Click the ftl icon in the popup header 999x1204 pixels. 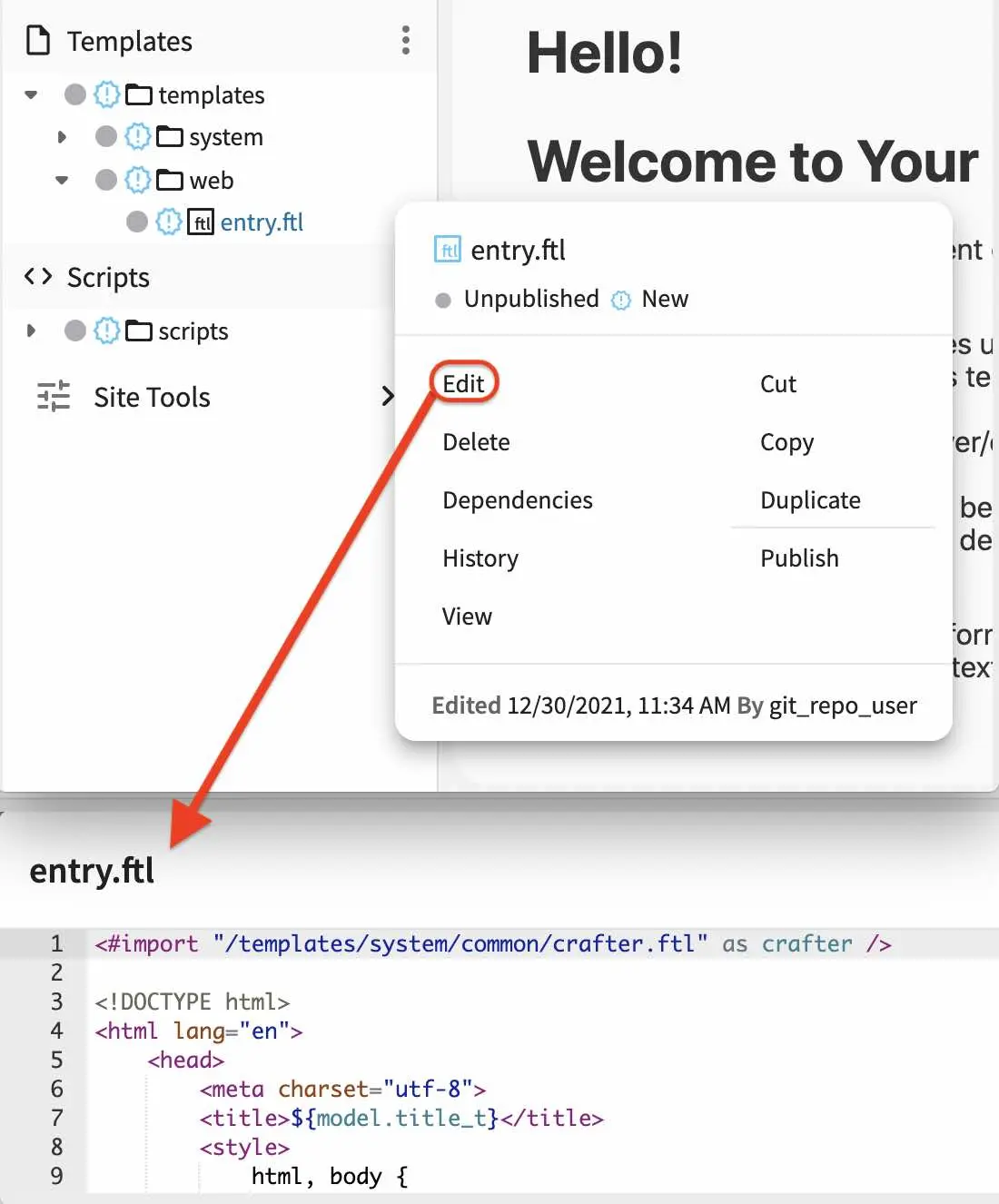pyautogui.click(x=448, y=250)
